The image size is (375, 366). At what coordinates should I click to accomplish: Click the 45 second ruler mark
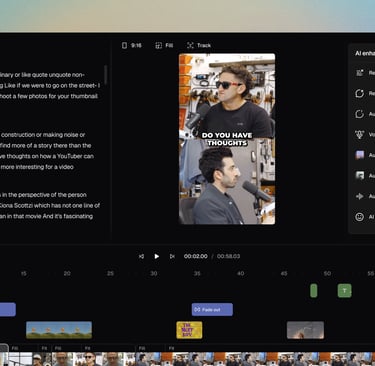pyautogui.click(x=284, y=273)
